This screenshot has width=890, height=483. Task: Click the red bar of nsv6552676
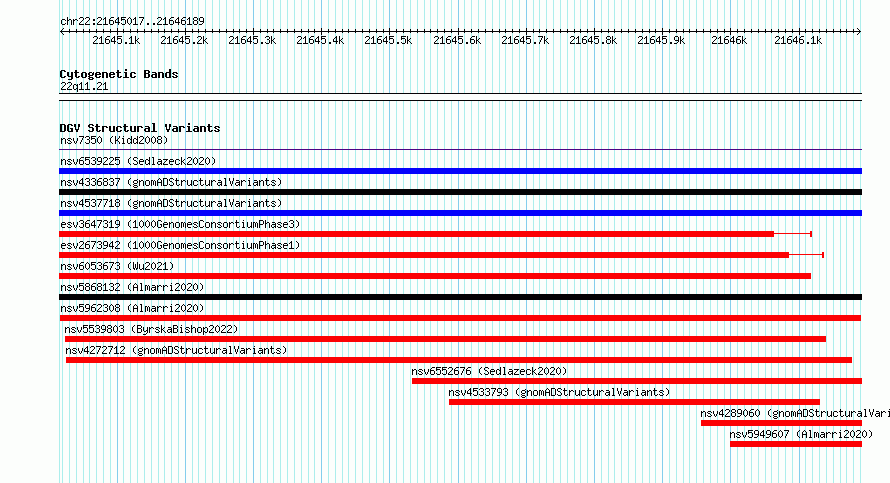pyautogui.click(x=637, y=381)
